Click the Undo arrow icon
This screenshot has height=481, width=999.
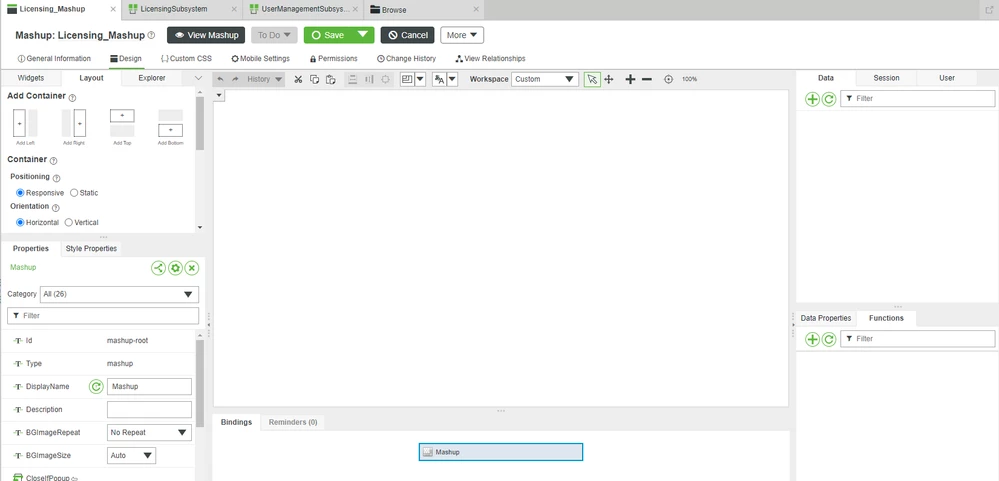(x=220, y=79)
